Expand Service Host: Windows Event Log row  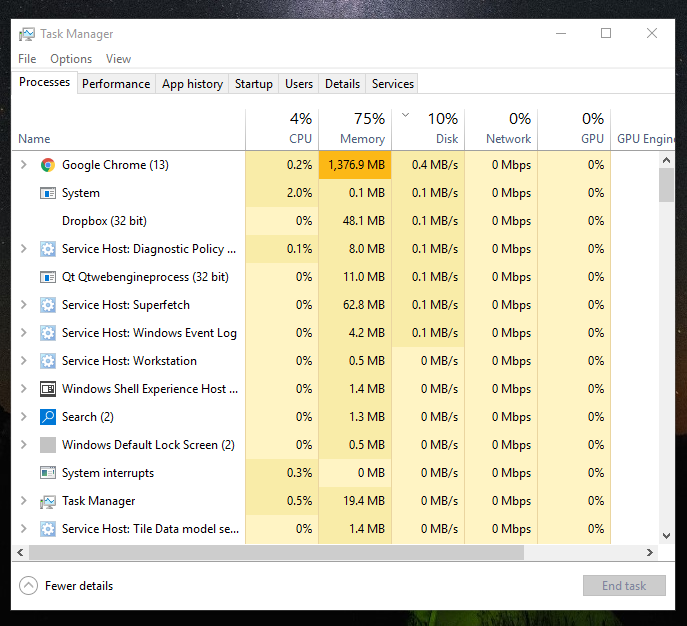pyautogui.click(x=24, y=333)
